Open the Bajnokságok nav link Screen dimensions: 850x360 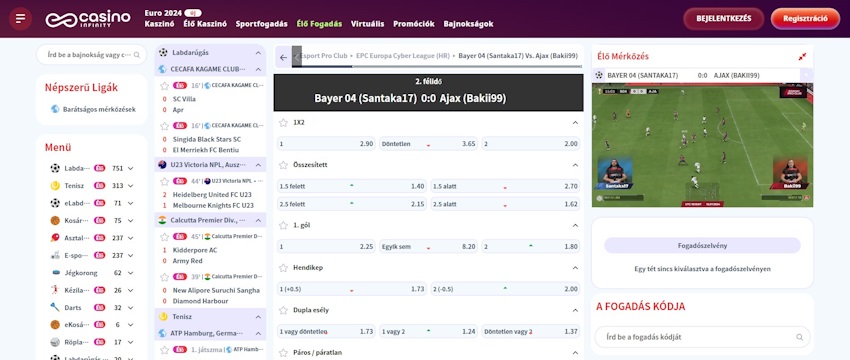pos(468,24)
